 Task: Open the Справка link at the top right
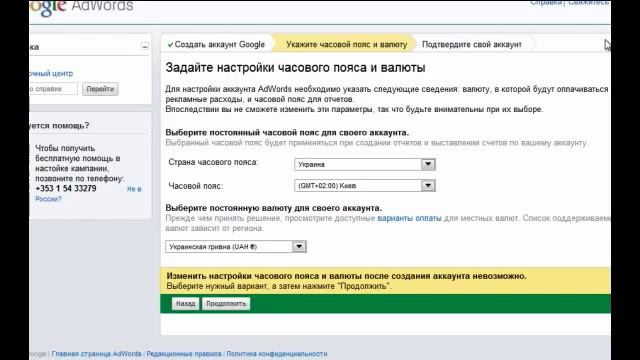(546, 3)
